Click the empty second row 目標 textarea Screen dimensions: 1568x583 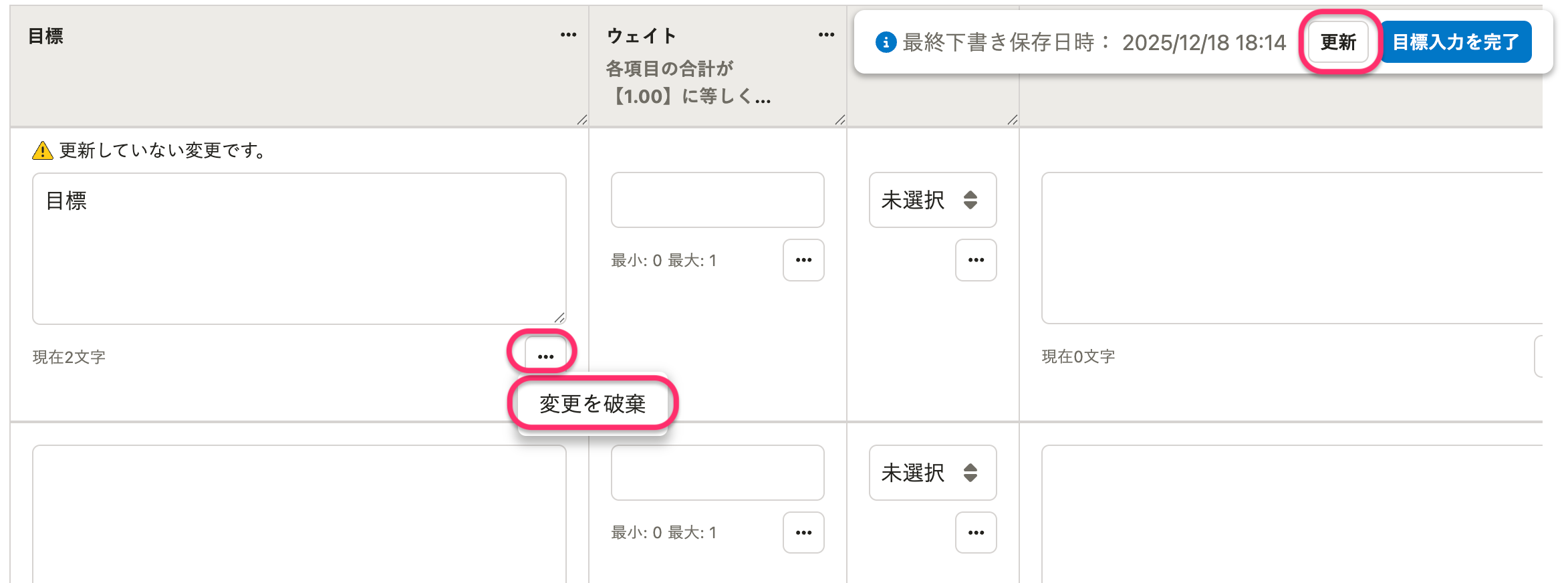coord(299,515)
